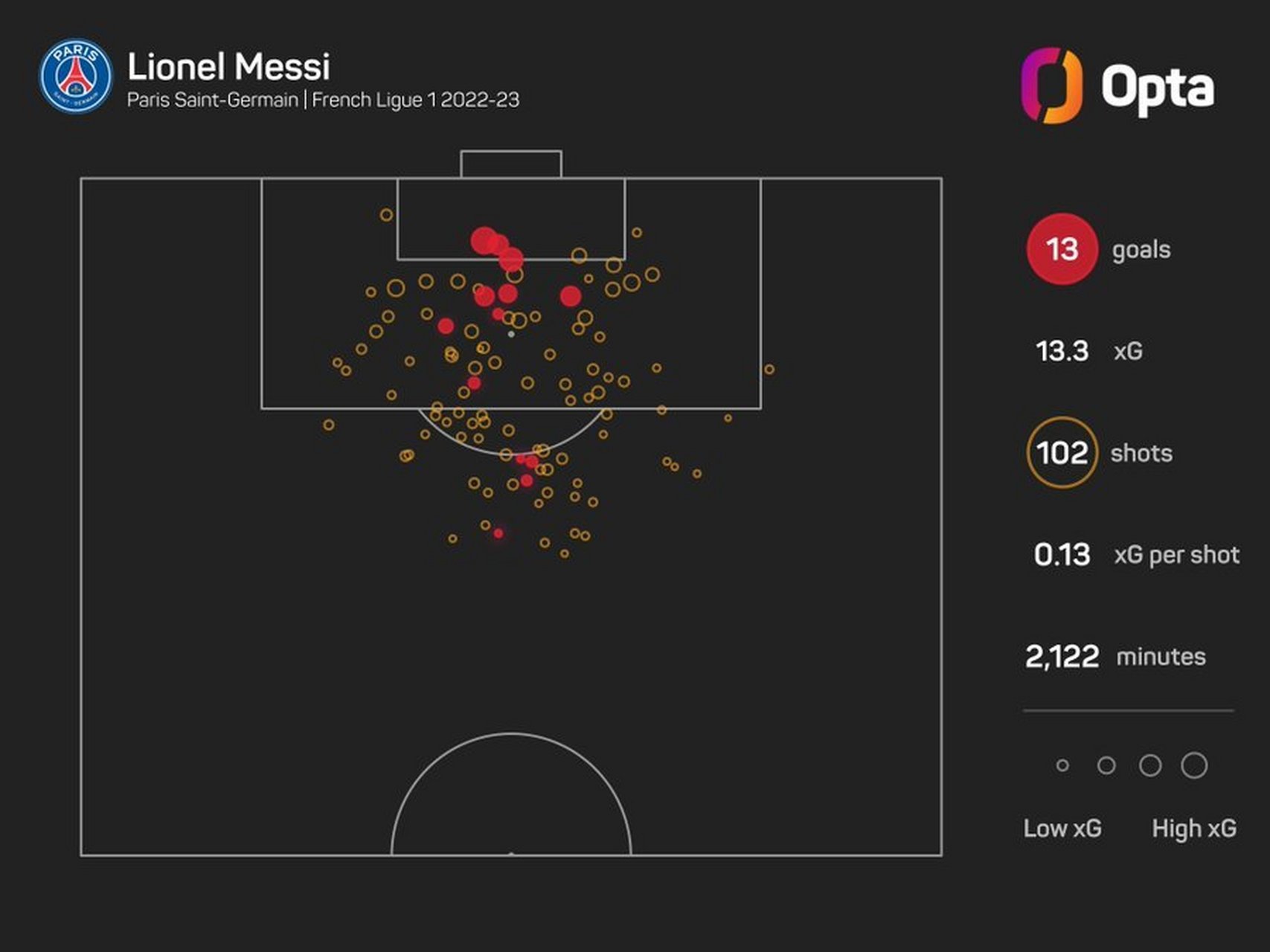
Task: Click the lowest red goal marker
Action: coord(498,533)
